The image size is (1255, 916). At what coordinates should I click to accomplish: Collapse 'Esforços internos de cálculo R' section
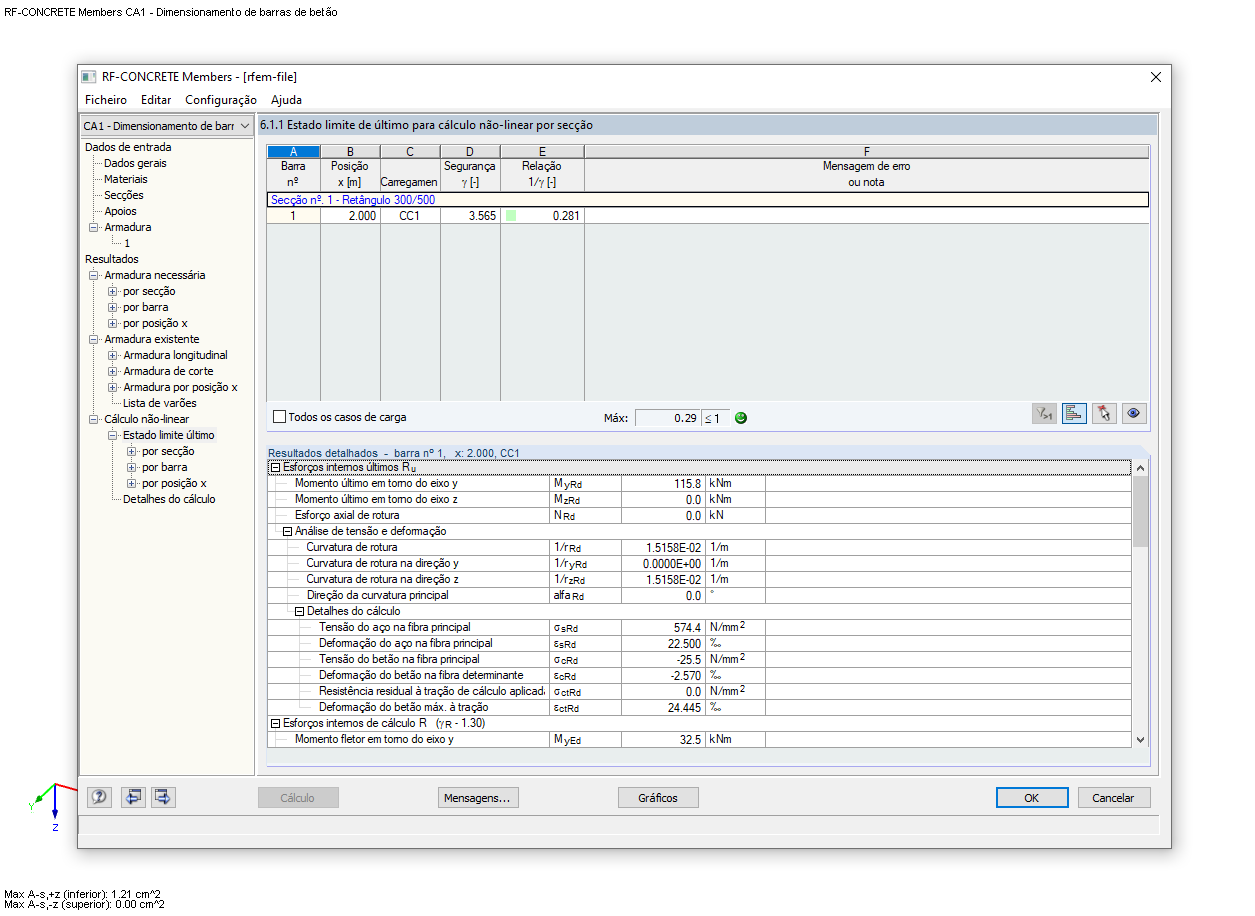(x=275, y=723)
